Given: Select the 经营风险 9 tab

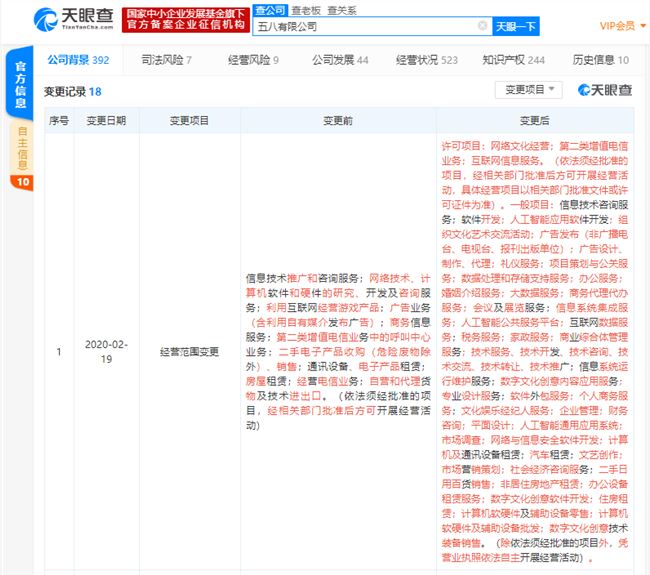Looking at the screenshot, I should [253, 60].
